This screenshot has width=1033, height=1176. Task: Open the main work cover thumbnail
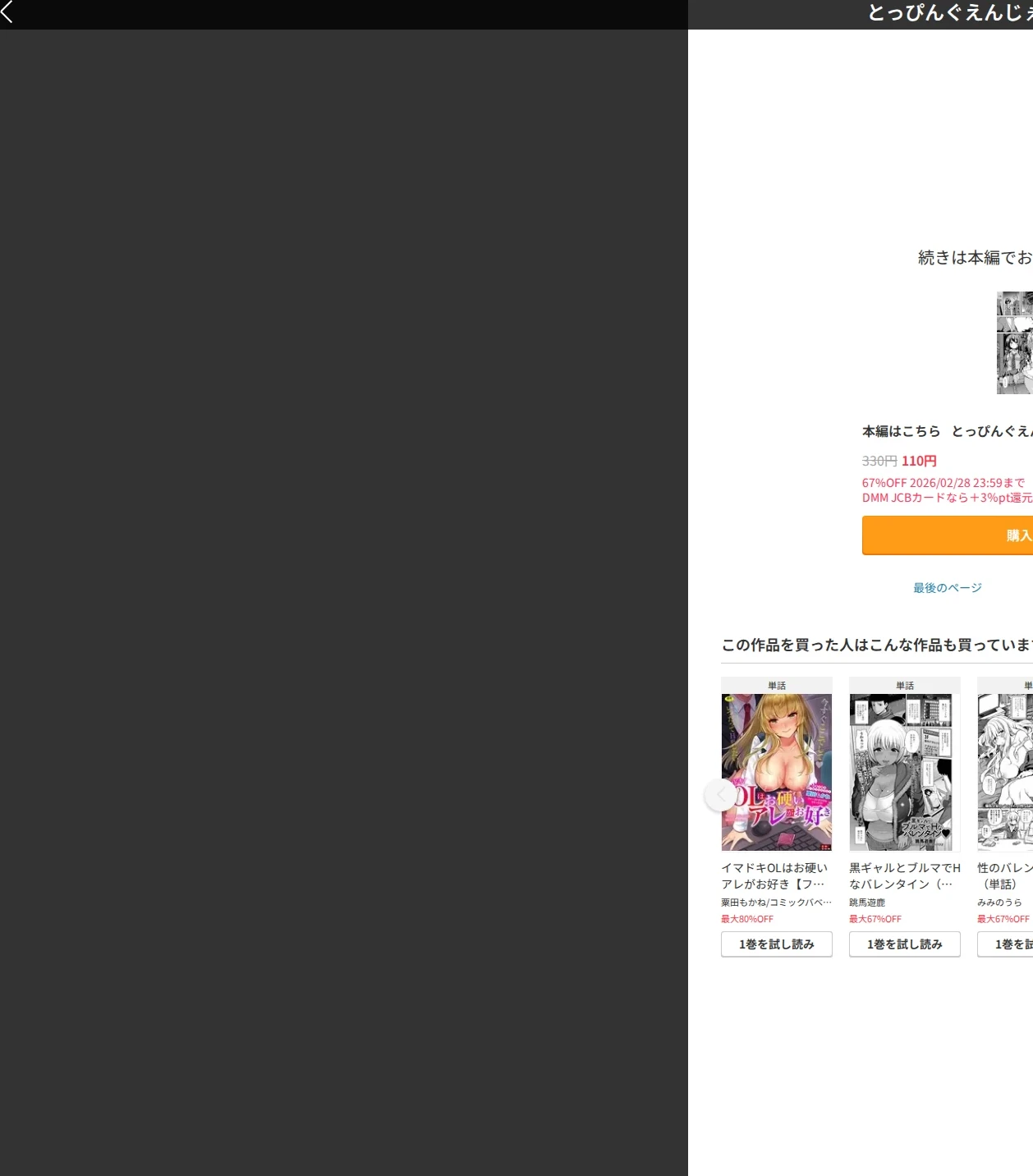pos(1015,342)
